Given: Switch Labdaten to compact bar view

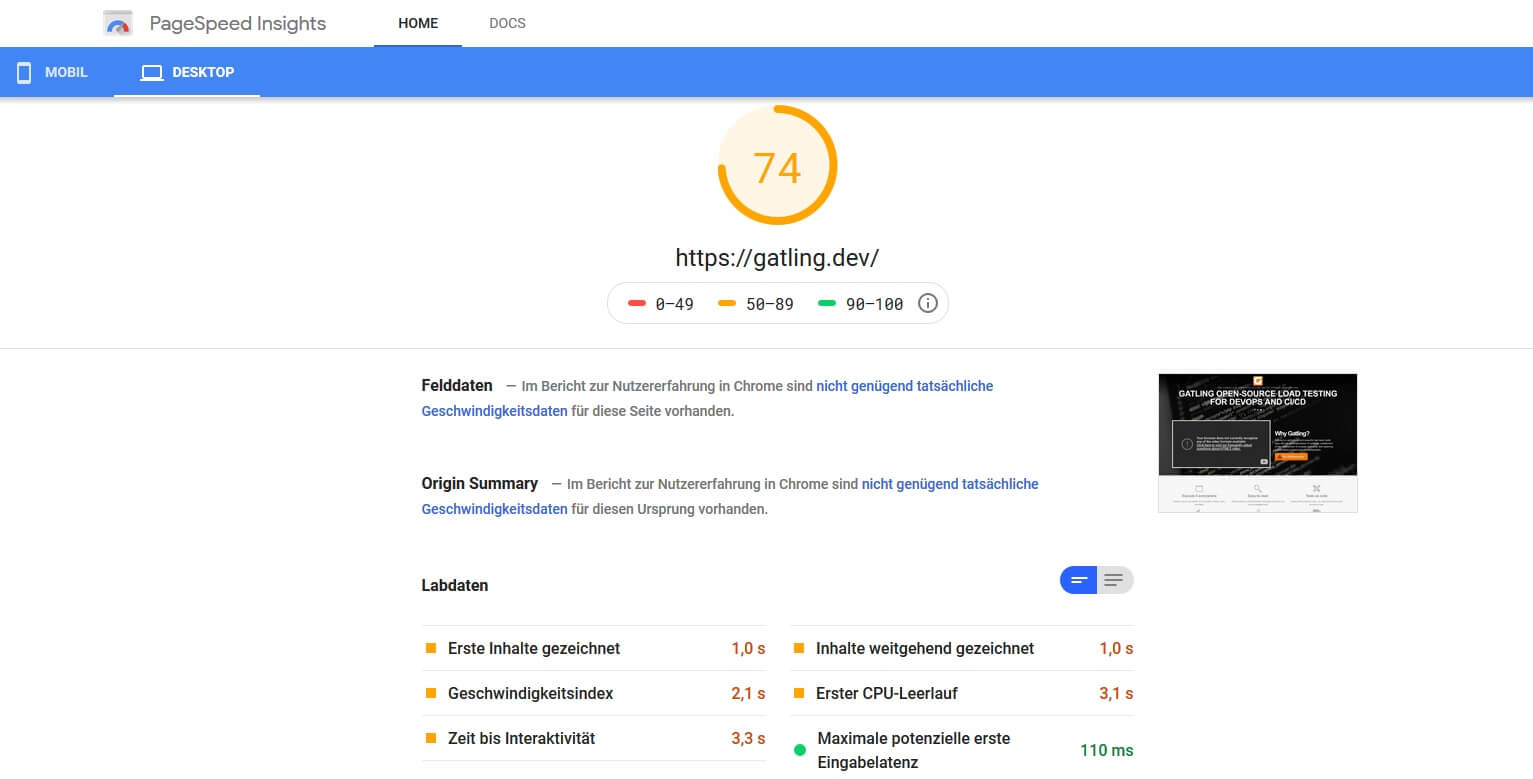Looking at the screenshot, I should pyautogui.click(x=1079, y=580).
